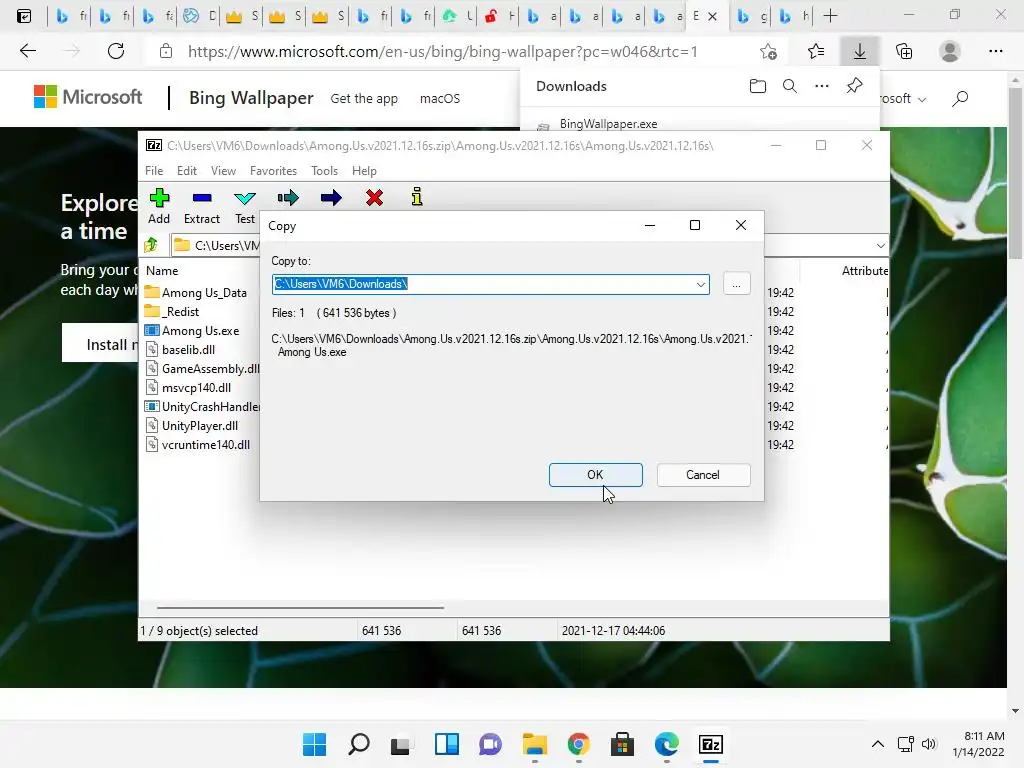Screen dimensions: 1024x768
Task: Open Windows taskbar Search
Action: pos(359,744)
